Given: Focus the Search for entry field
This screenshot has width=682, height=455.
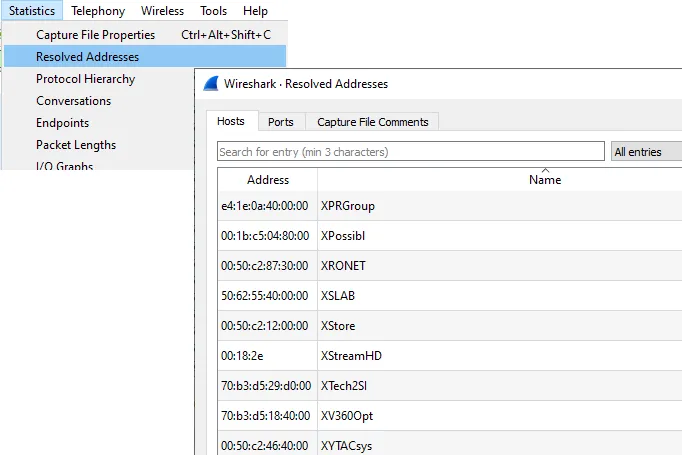Looking at the screenshot, I should [x=411, y=151].
